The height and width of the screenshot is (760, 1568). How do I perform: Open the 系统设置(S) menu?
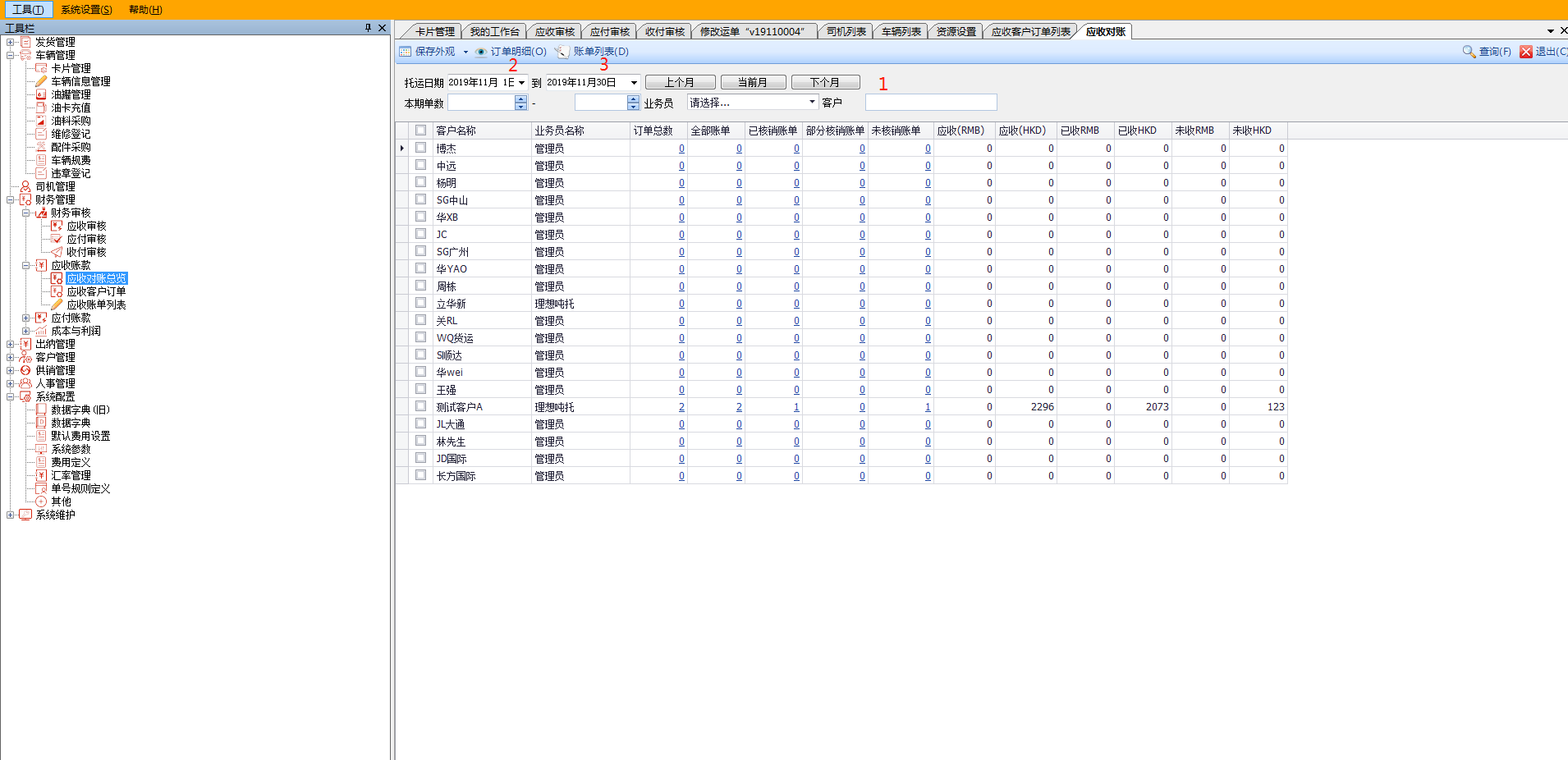click(x=86, y=10)
